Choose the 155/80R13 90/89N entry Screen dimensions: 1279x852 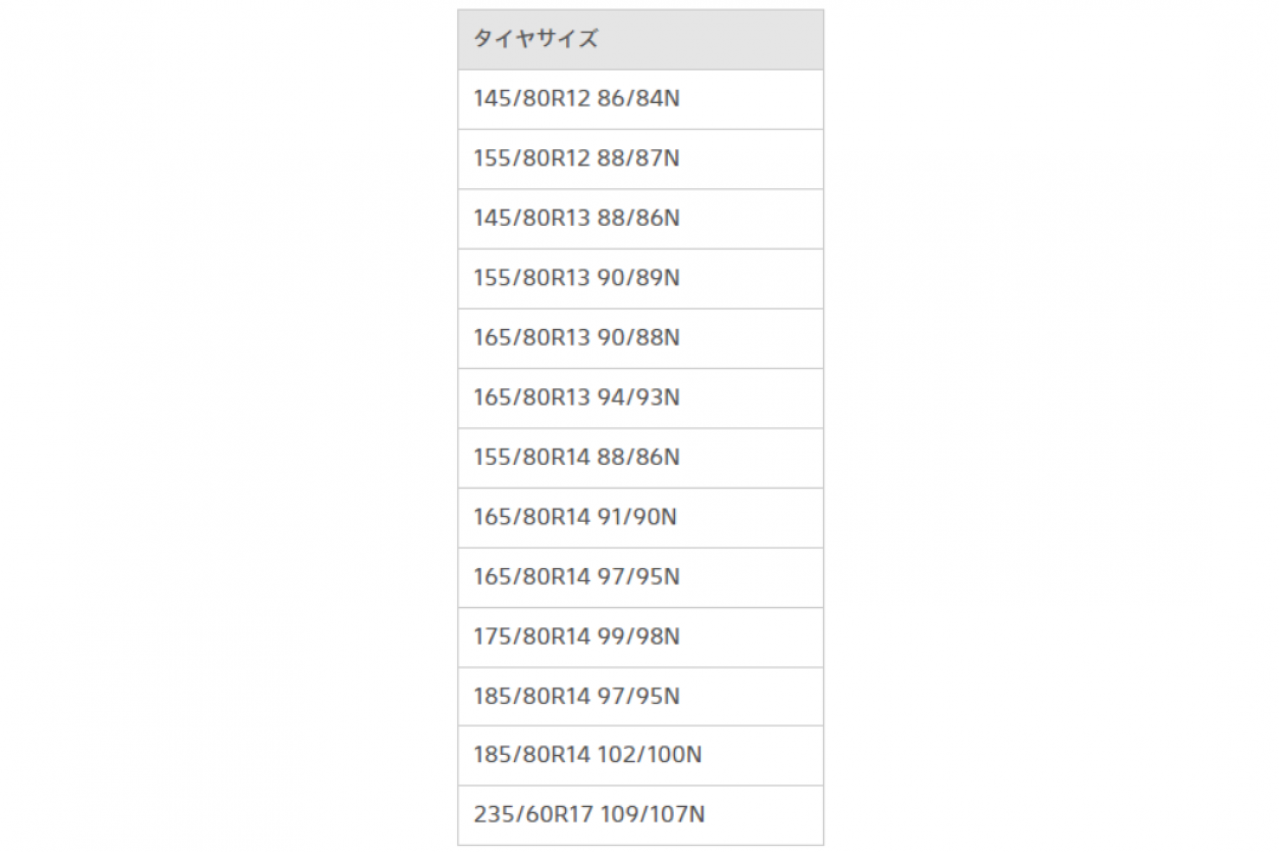640,278
